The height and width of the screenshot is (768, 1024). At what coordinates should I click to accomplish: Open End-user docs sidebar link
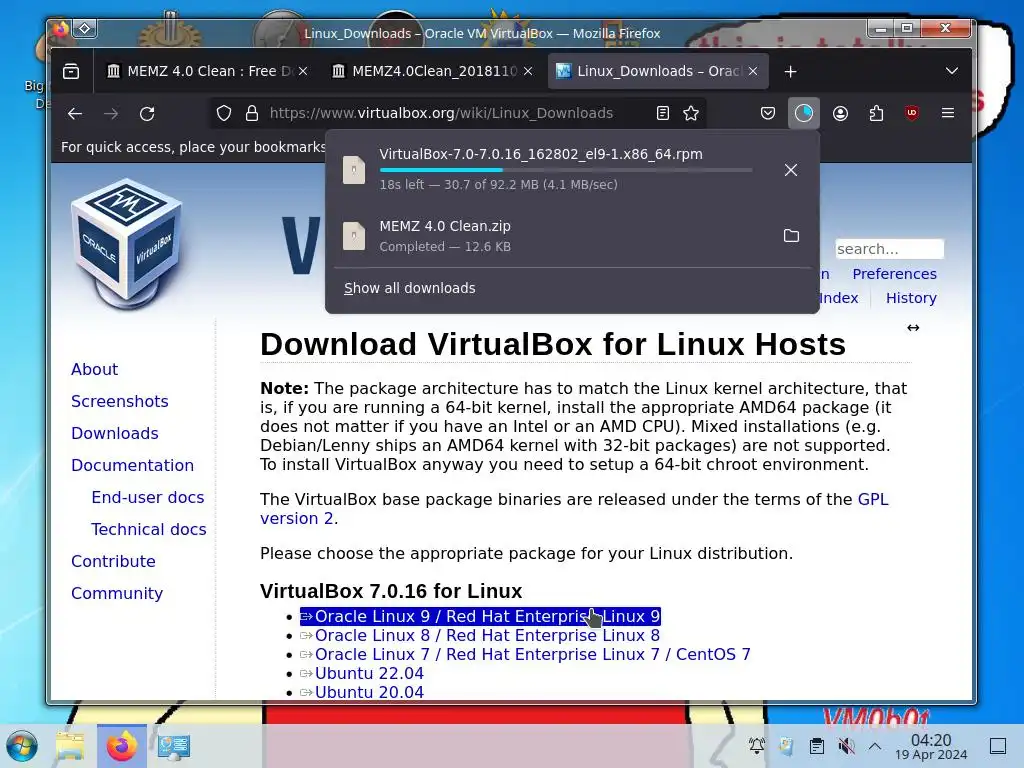(148, 498)
